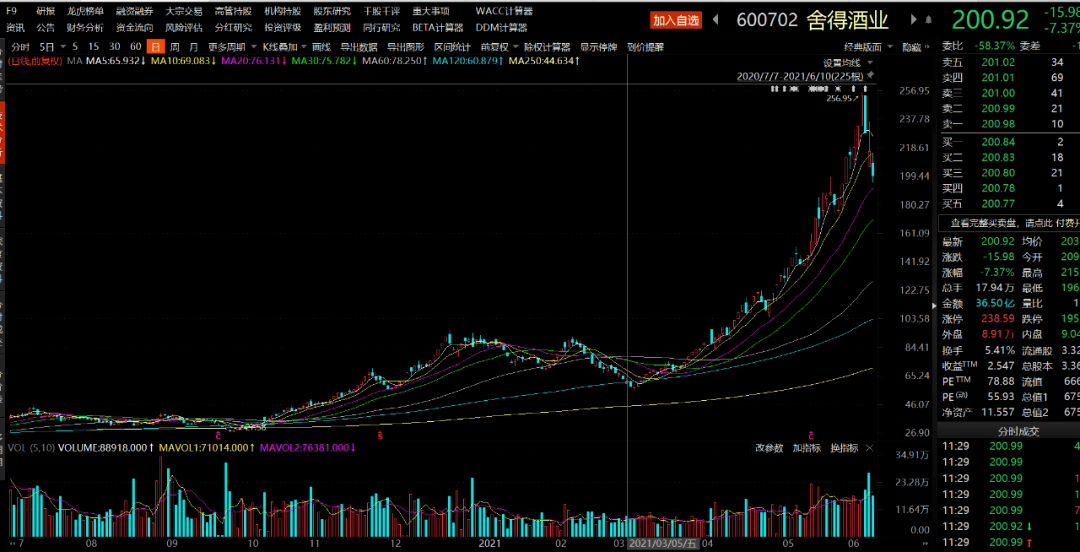The width and height of the screenshot is (1080, 552).
Task: Open 机构持股 menu
Action: tap(282, 12)
